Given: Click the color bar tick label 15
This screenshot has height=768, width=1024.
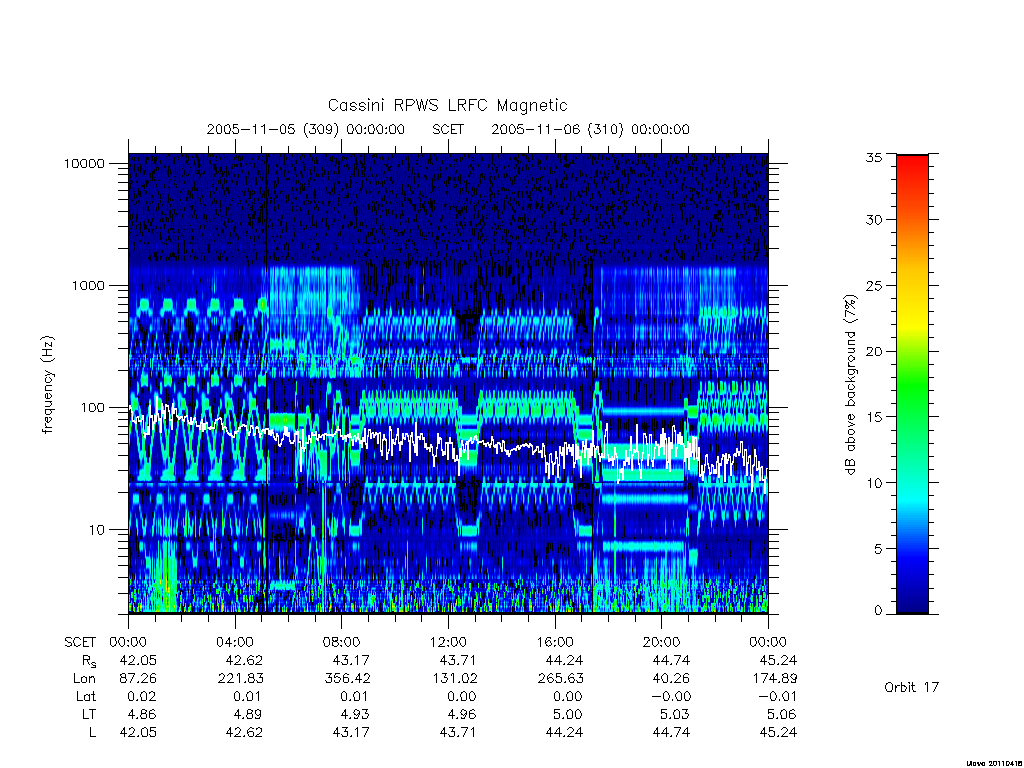Looking at the screenshot, I should pos(874,417).
